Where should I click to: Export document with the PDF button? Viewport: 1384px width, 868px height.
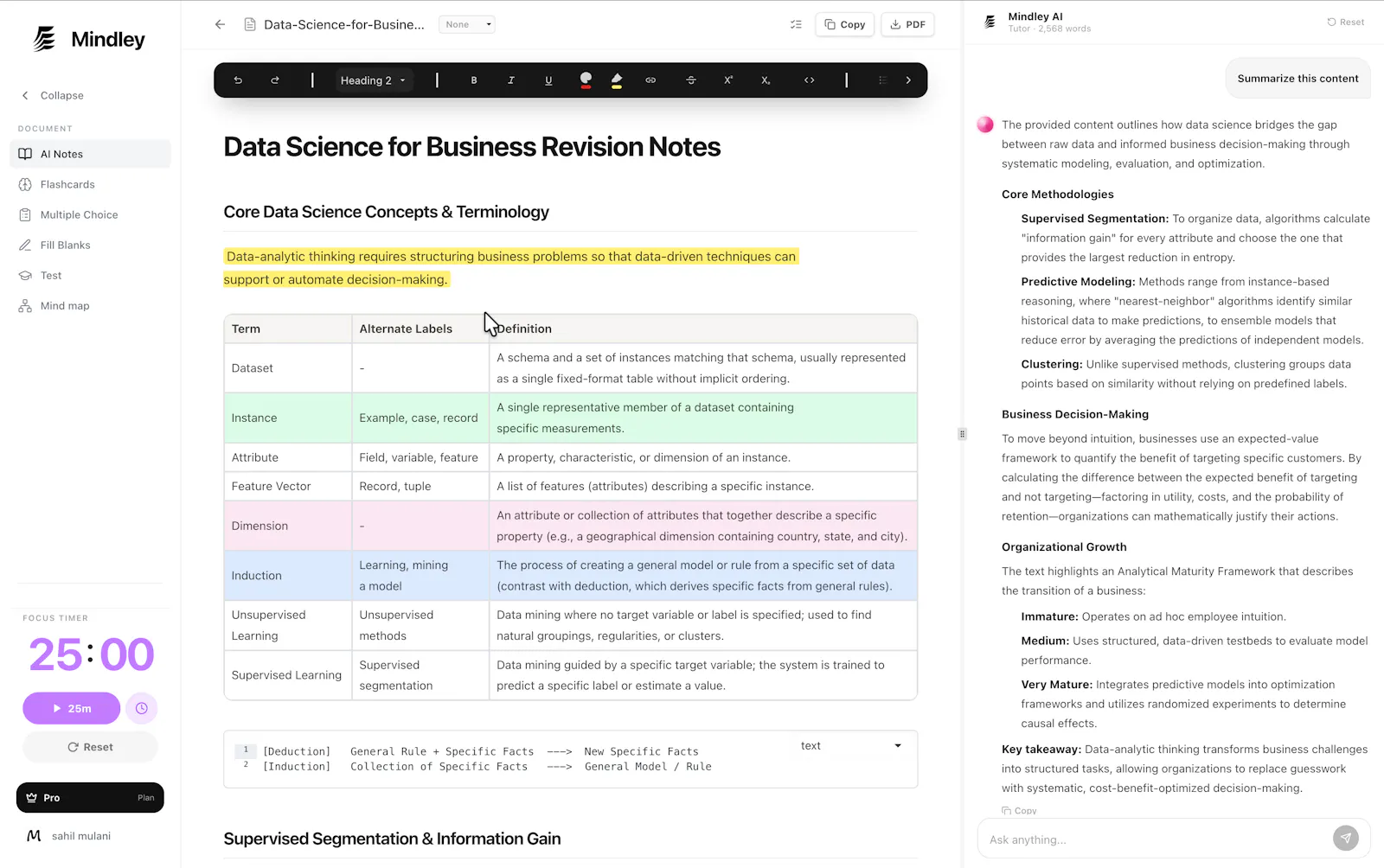tap(907, 24)
